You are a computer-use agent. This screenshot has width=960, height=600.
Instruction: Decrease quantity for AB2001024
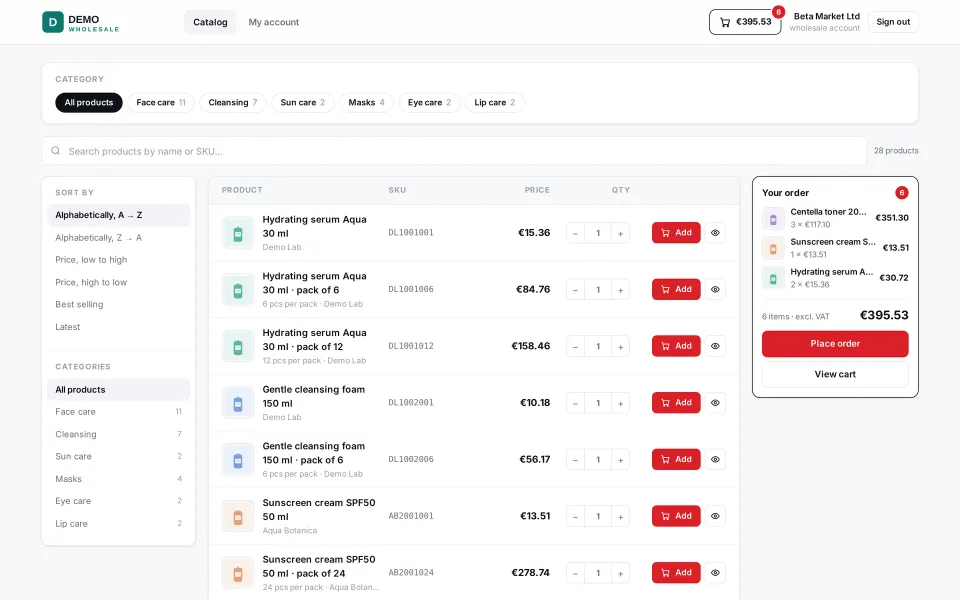[x=576, y=573]
